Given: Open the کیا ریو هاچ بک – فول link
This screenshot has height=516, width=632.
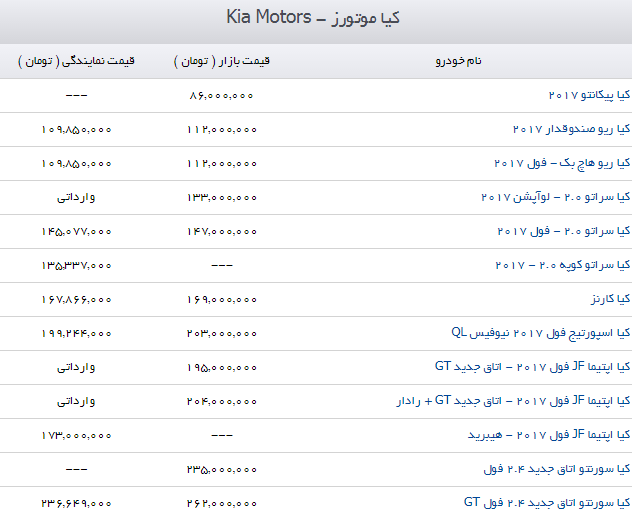Looking at the screenshot, I should coord(562,163).
